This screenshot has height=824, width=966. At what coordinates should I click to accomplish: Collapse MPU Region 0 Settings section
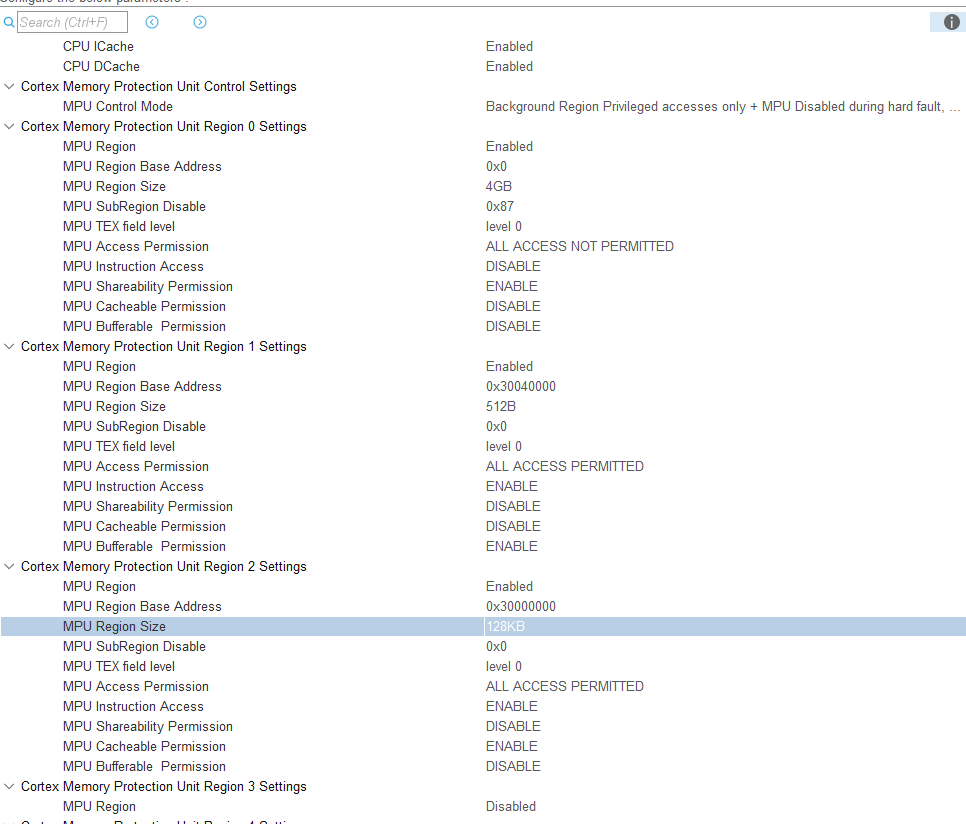tap(9, 126)
